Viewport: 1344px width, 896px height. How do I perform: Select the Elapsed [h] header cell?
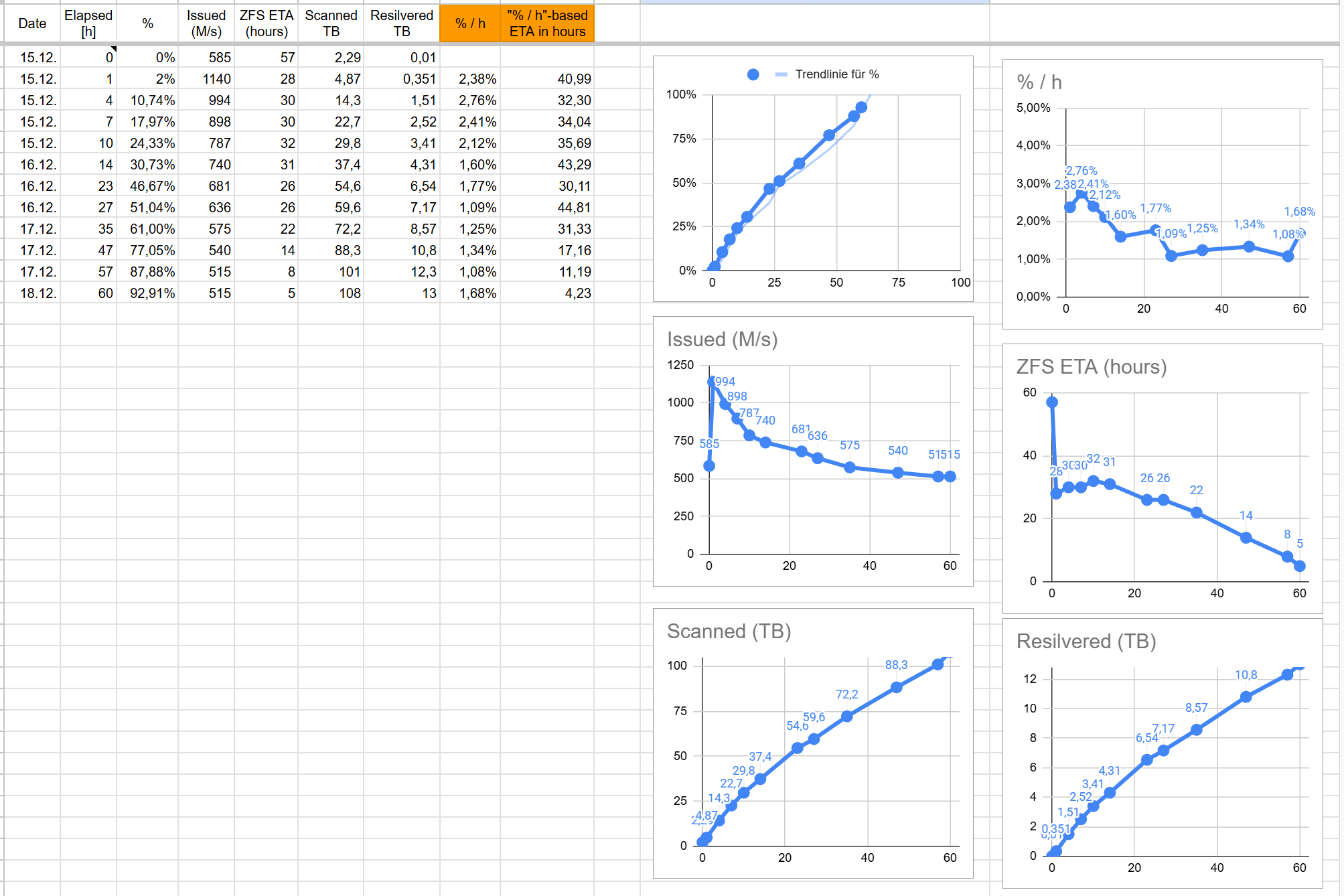(88, 23)
